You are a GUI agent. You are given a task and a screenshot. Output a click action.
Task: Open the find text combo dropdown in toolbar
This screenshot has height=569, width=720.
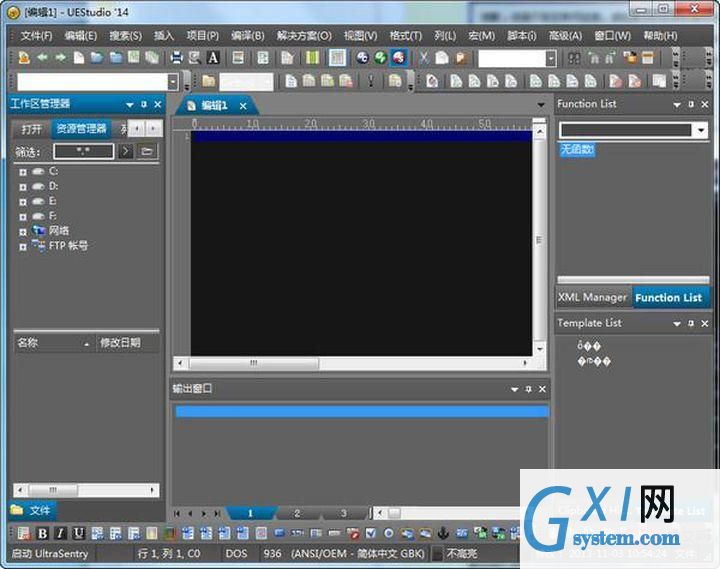click(x=551, y=58)
